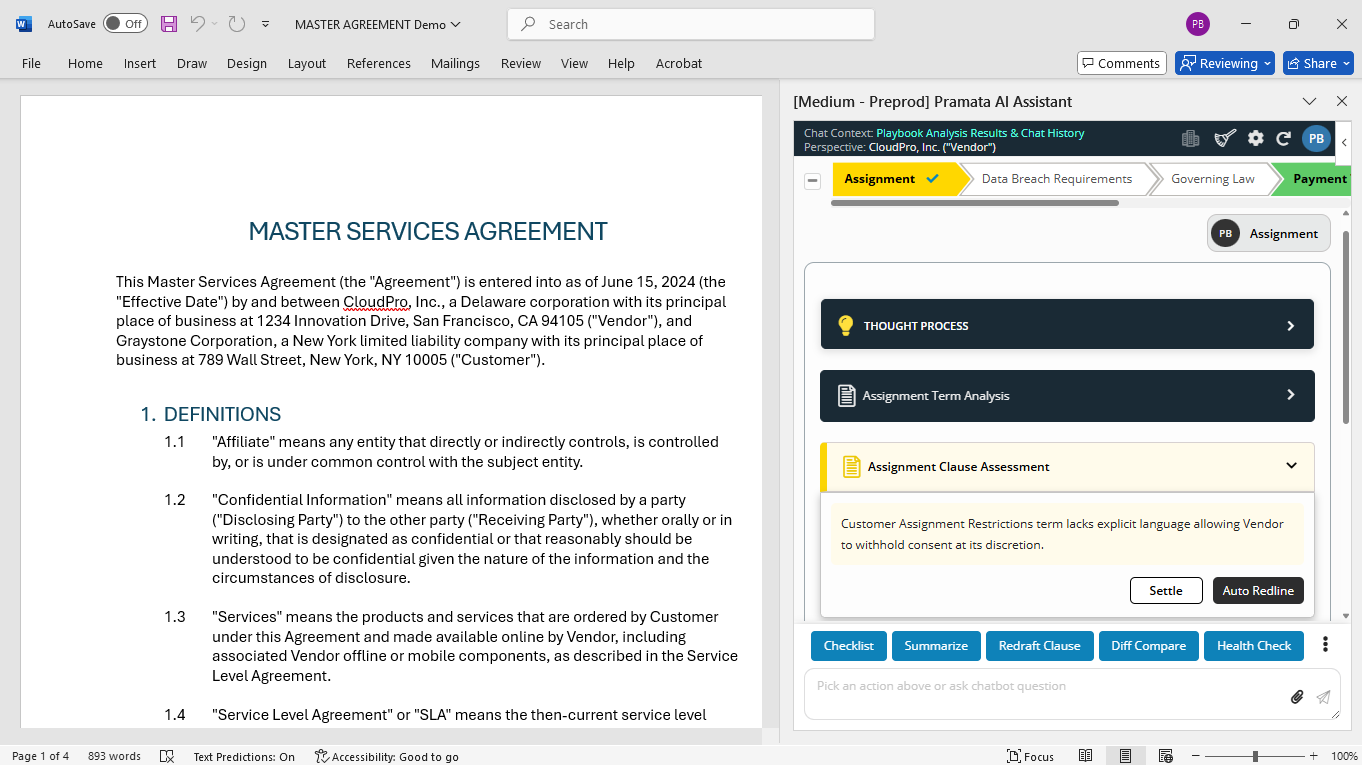
Task: Toggle the AutoSave switch
Action: click(x=125, y=24)
